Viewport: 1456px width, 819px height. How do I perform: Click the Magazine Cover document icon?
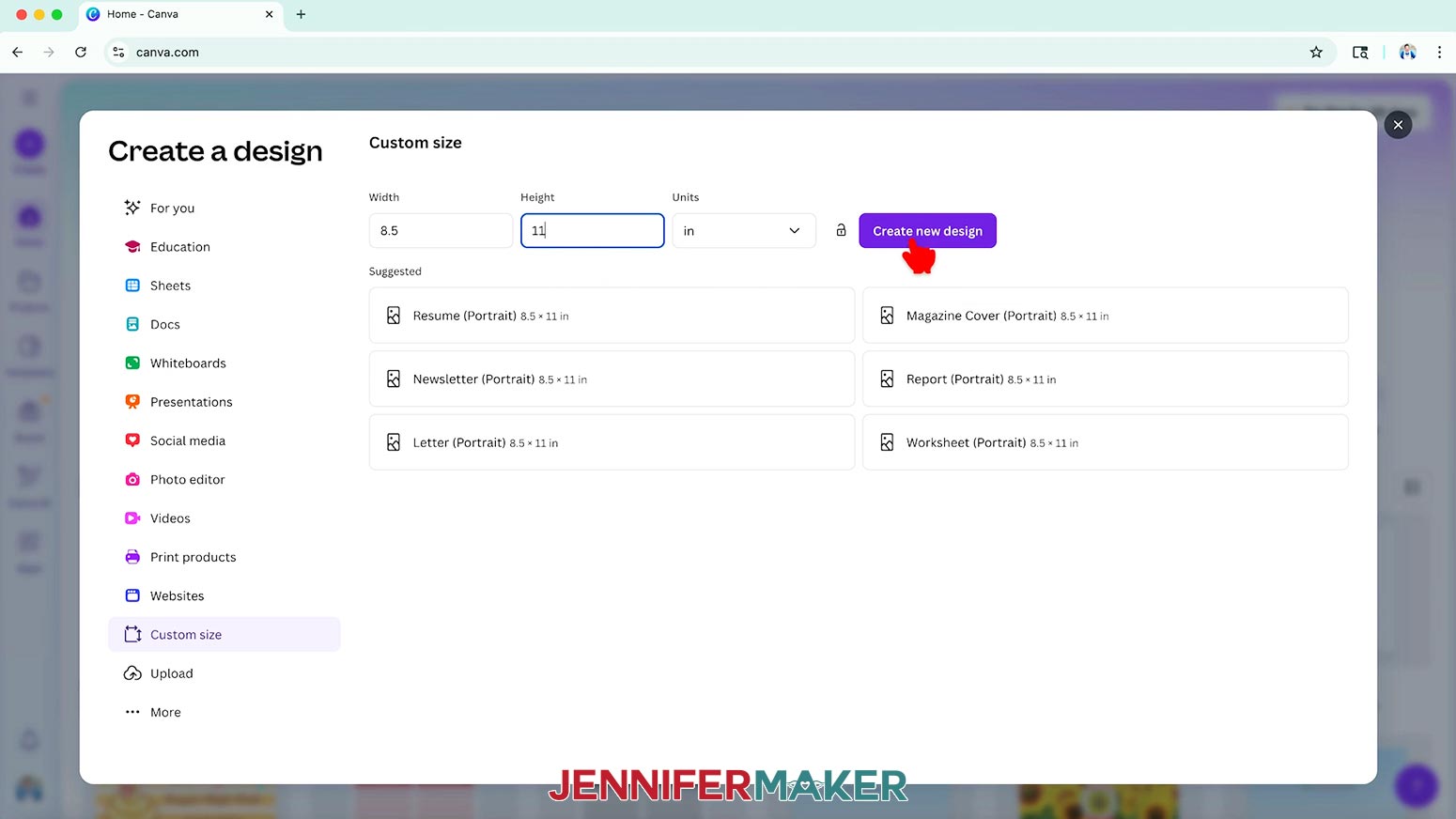pyautogui.click(x=887, y=316)
